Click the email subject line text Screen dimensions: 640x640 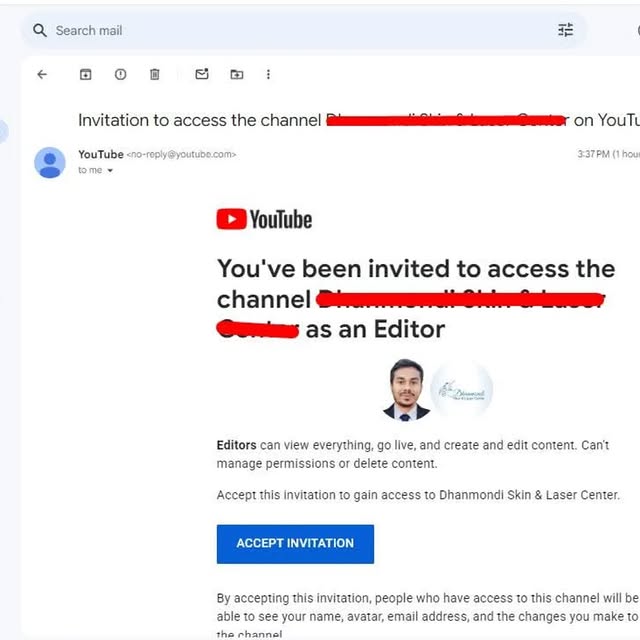click(359, 120)
